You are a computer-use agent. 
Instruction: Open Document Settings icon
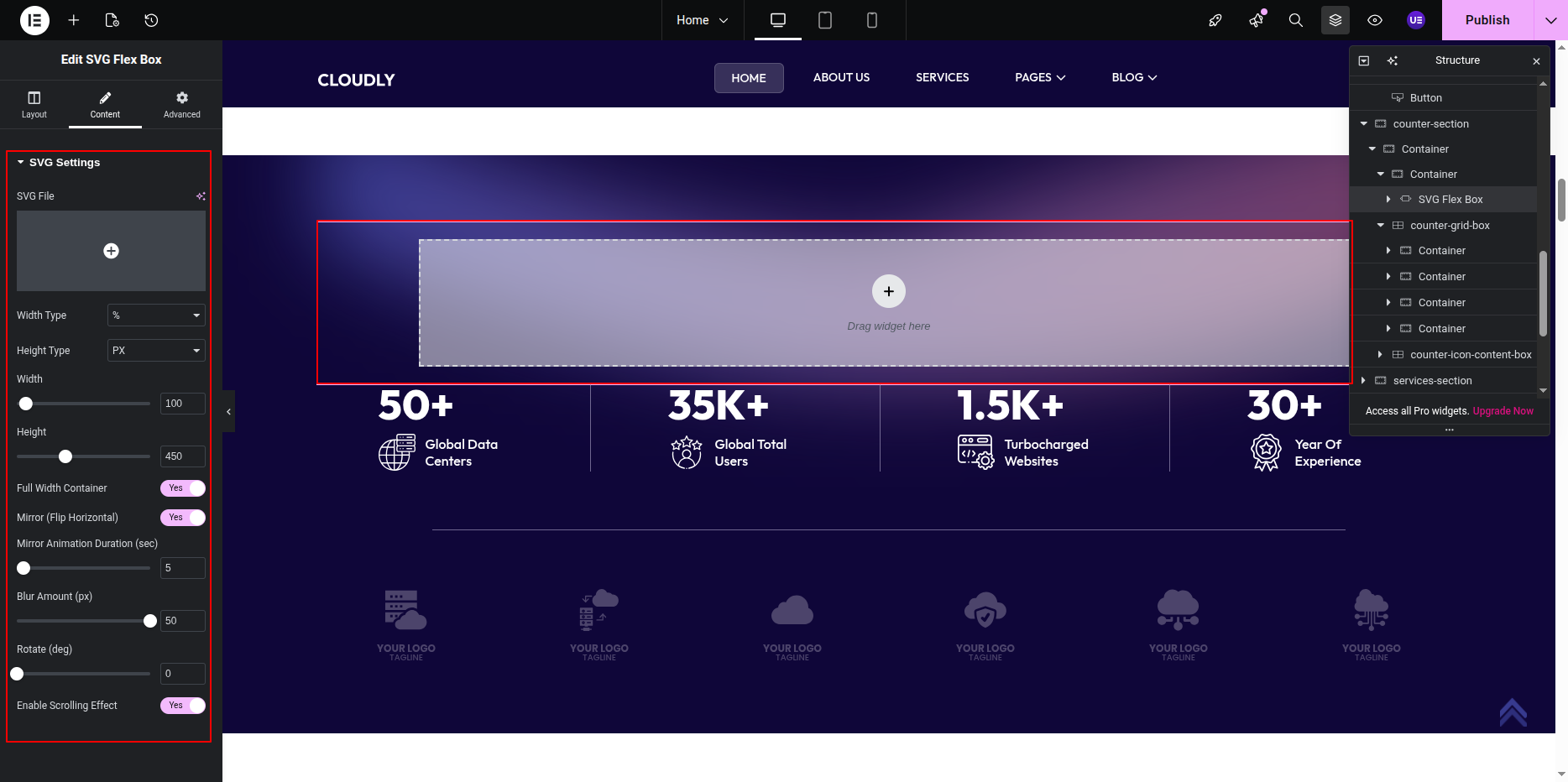pyautogui.click(x=112, y=20)
